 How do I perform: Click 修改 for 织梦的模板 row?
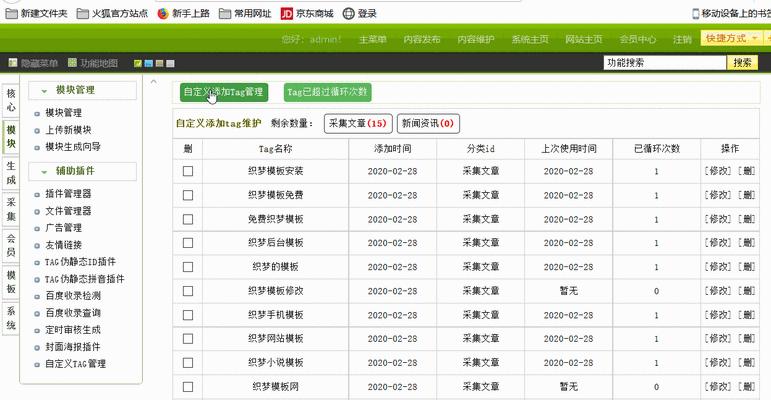tap(718, 267)
